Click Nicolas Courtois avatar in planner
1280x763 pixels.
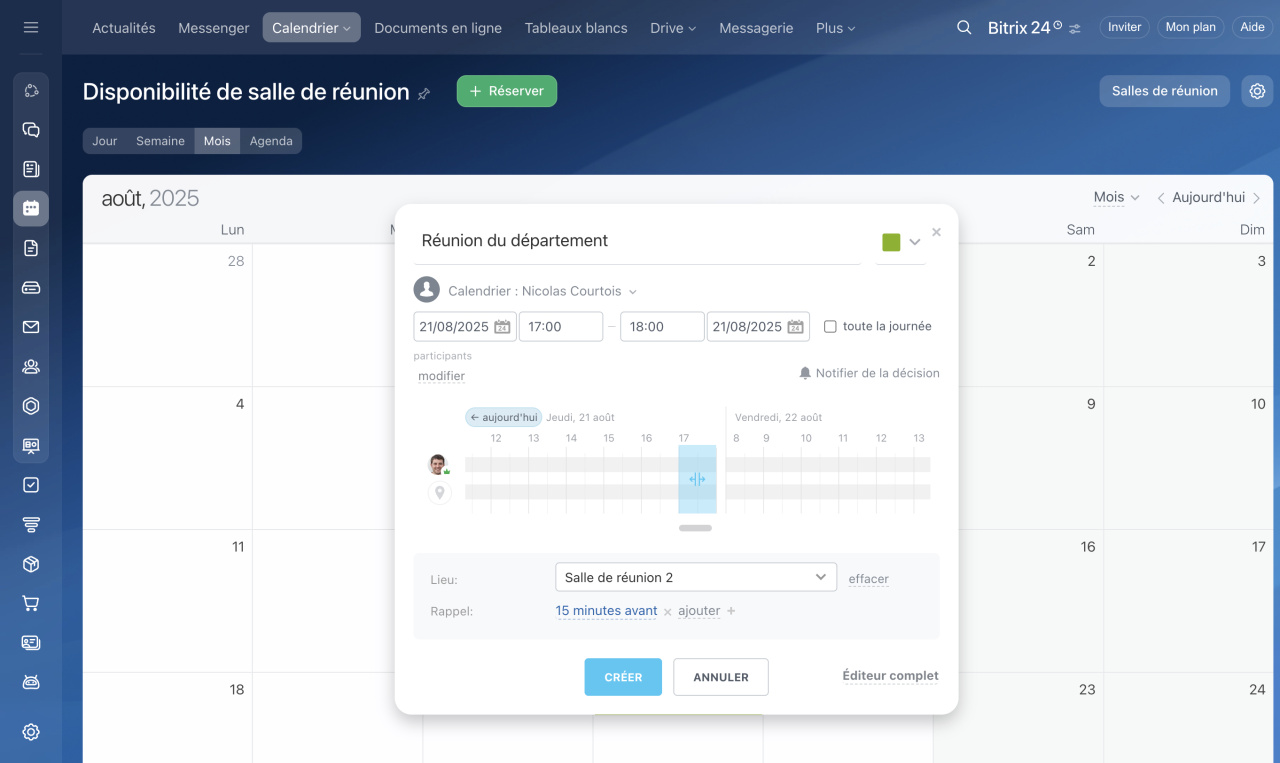pyautogui.click(x=438, y=464)
